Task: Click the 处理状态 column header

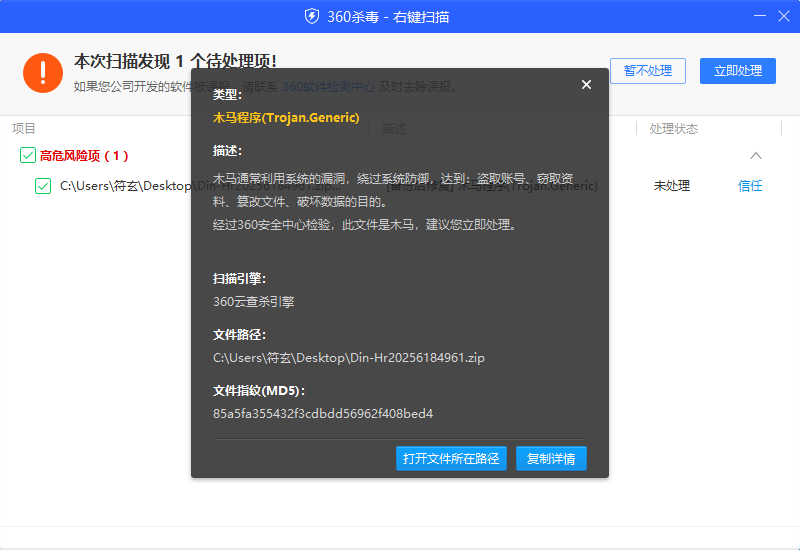Action: 673,129
